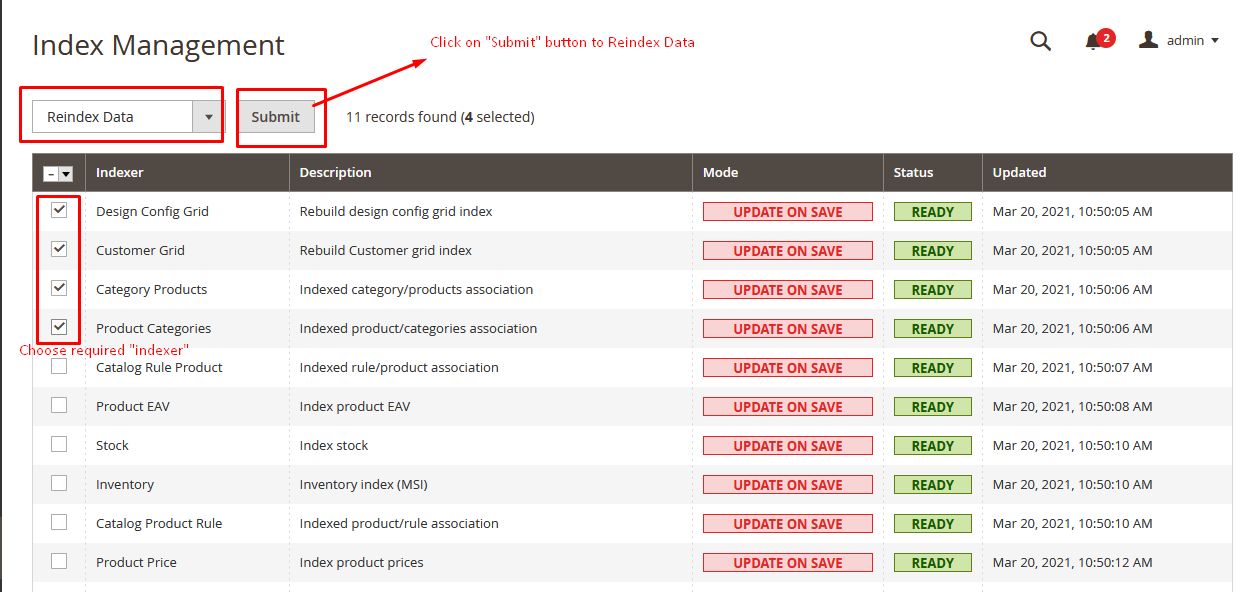Image resolution: width=1256 pixels, height=592 pixels.
Task: Click the Mode column header
Action: [720, 172]
